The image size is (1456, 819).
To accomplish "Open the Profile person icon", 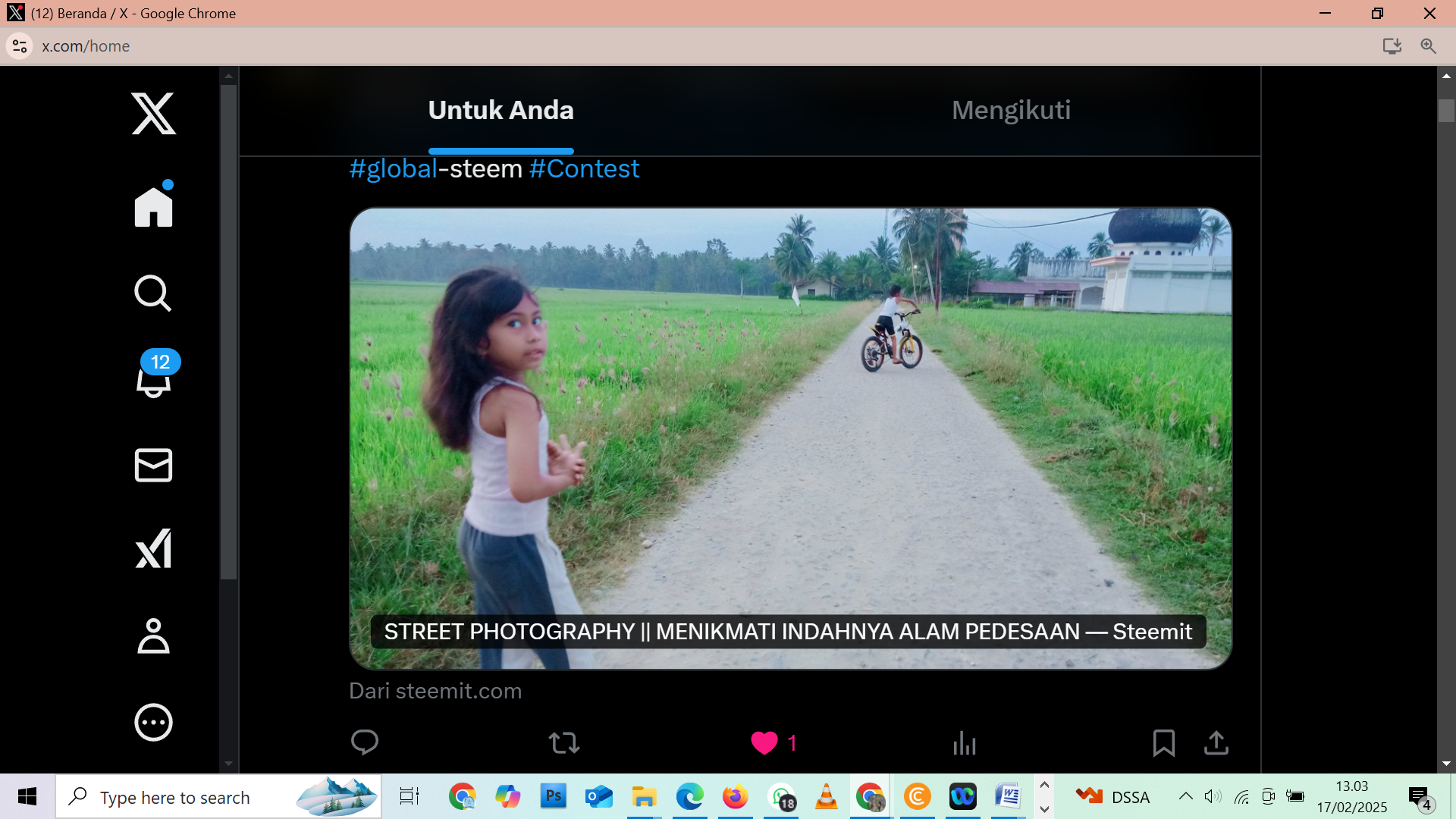I will pyautogui.click(x=153, y=635).
